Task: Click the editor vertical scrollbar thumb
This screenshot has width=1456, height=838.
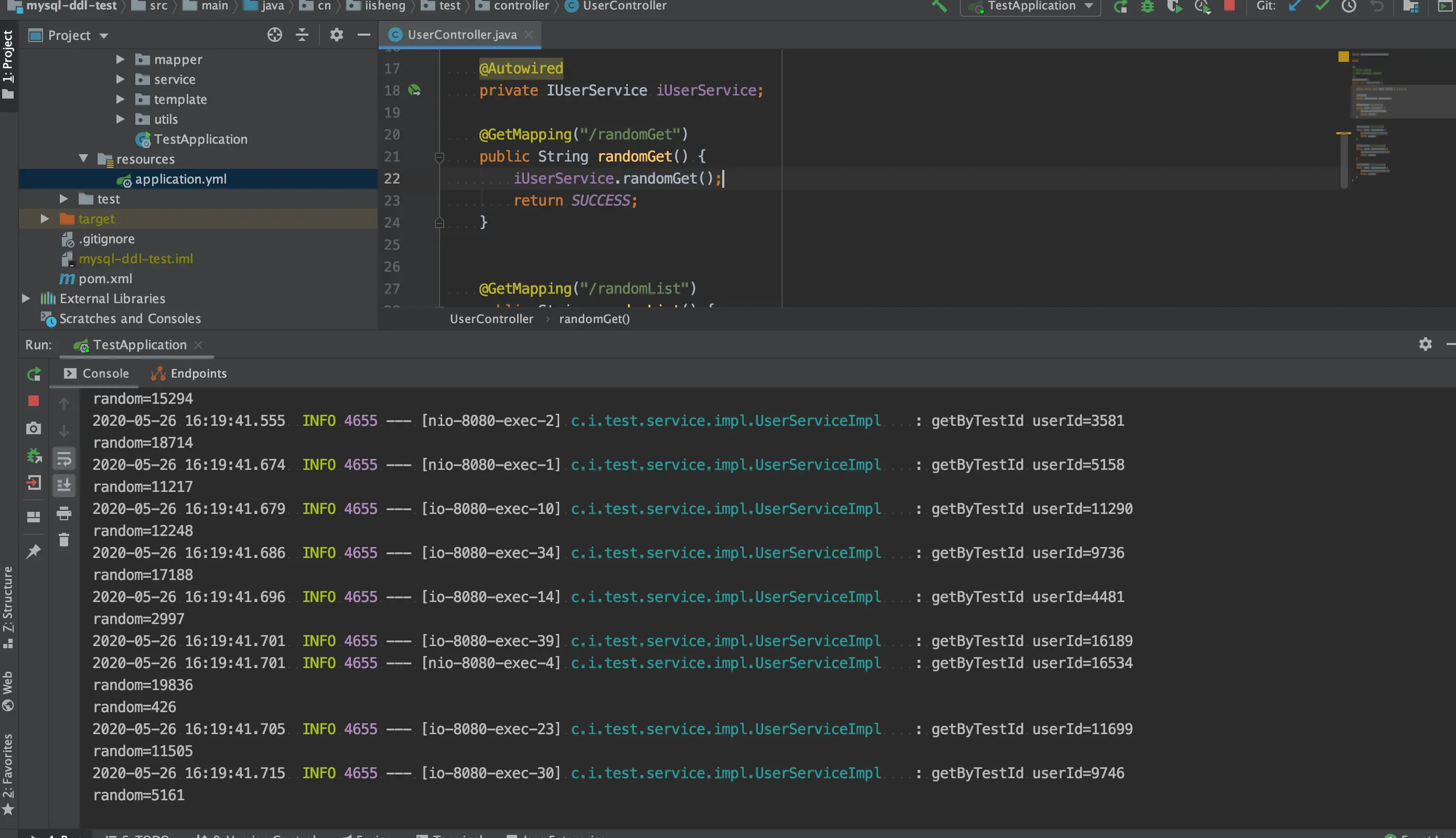Action: click(x=1344, y=160)
